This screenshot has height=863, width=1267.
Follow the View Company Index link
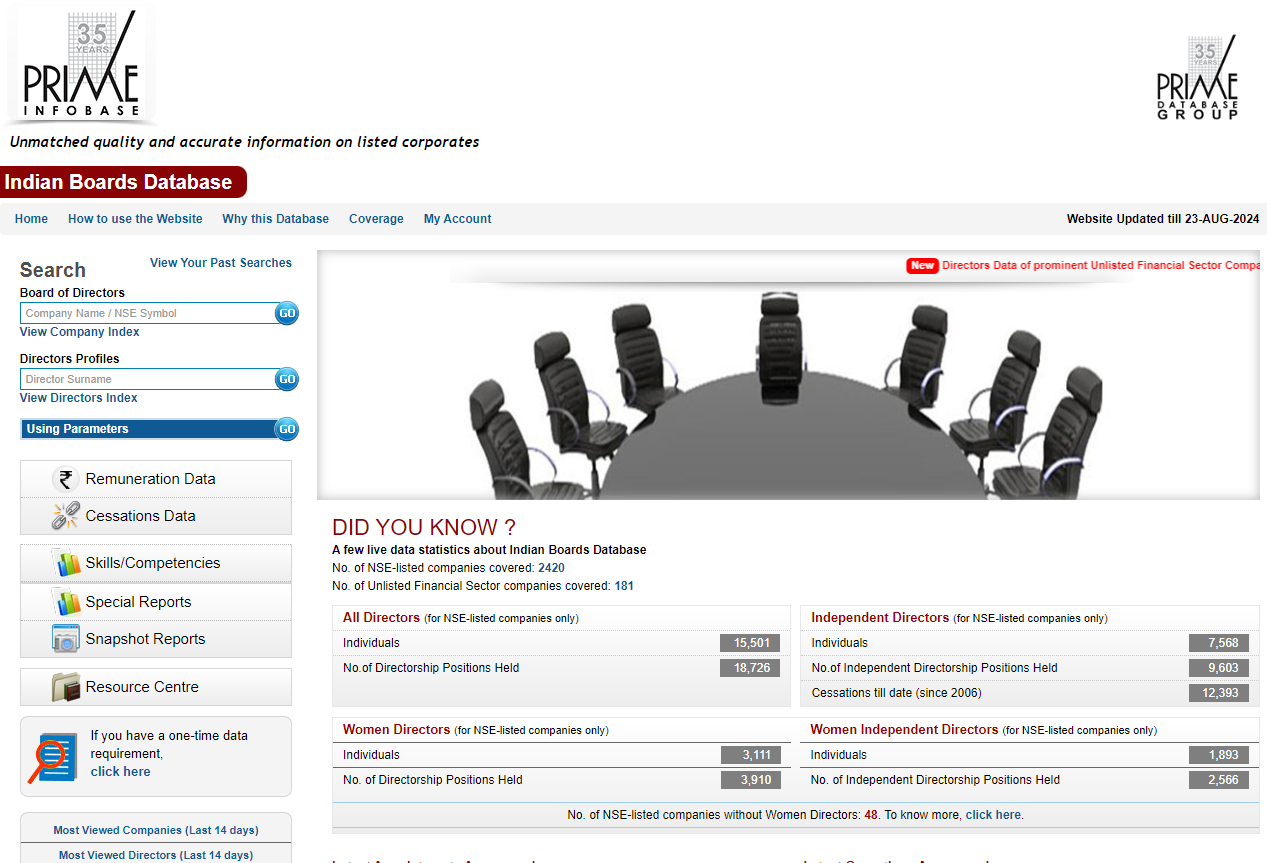[x=80, y=332]
